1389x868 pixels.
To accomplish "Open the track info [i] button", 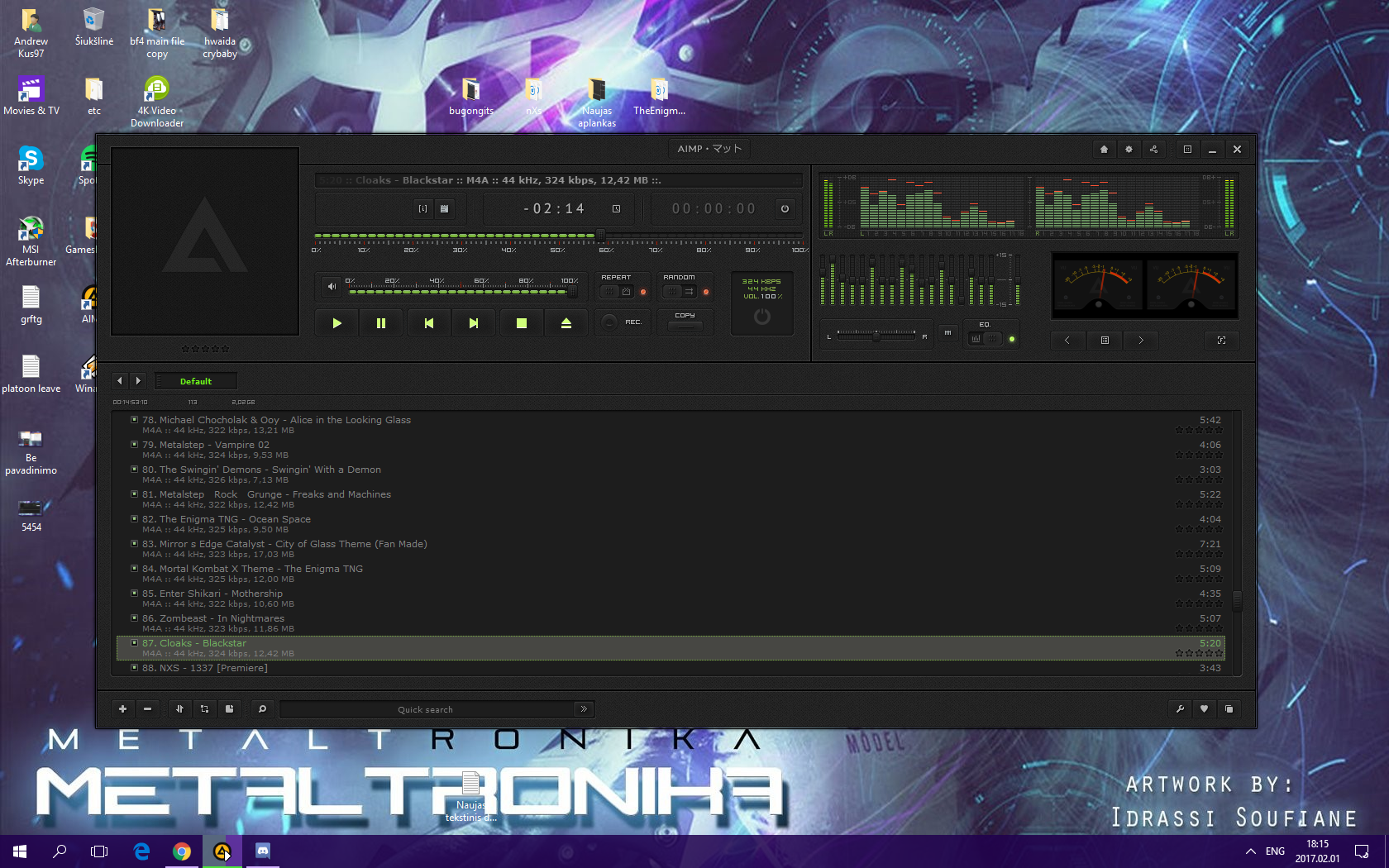I will tap(422, 209).
